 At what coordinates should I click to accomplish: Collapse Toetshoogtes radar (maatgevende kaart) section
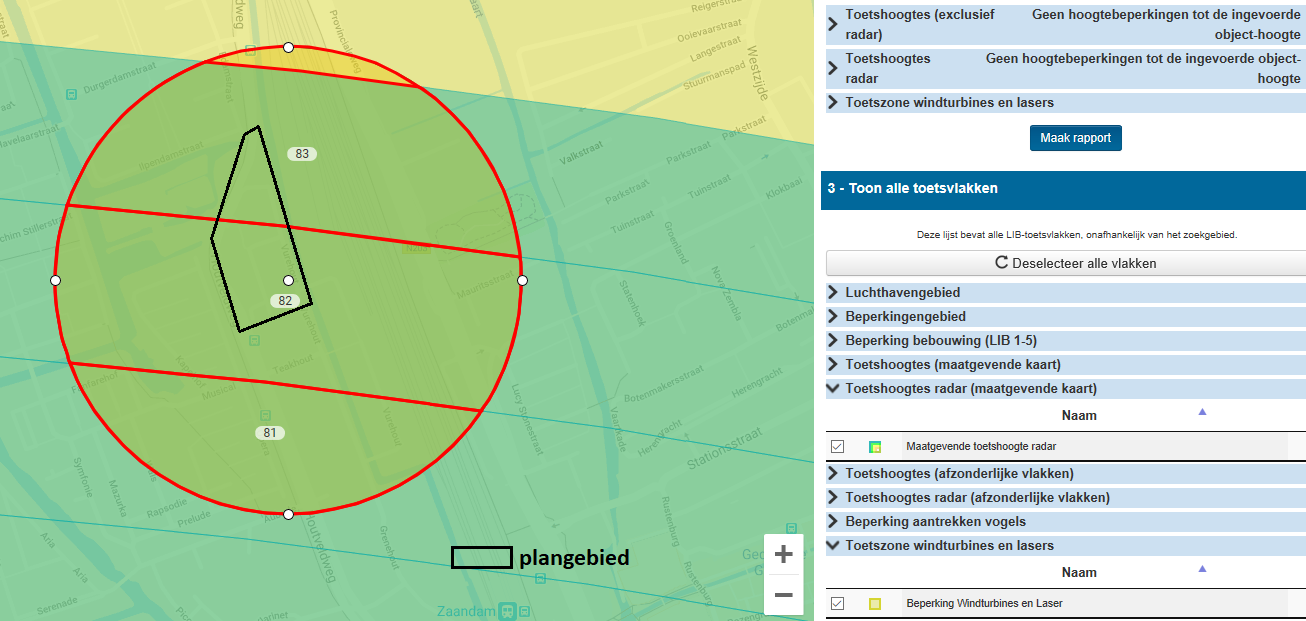tap(970, 389)
